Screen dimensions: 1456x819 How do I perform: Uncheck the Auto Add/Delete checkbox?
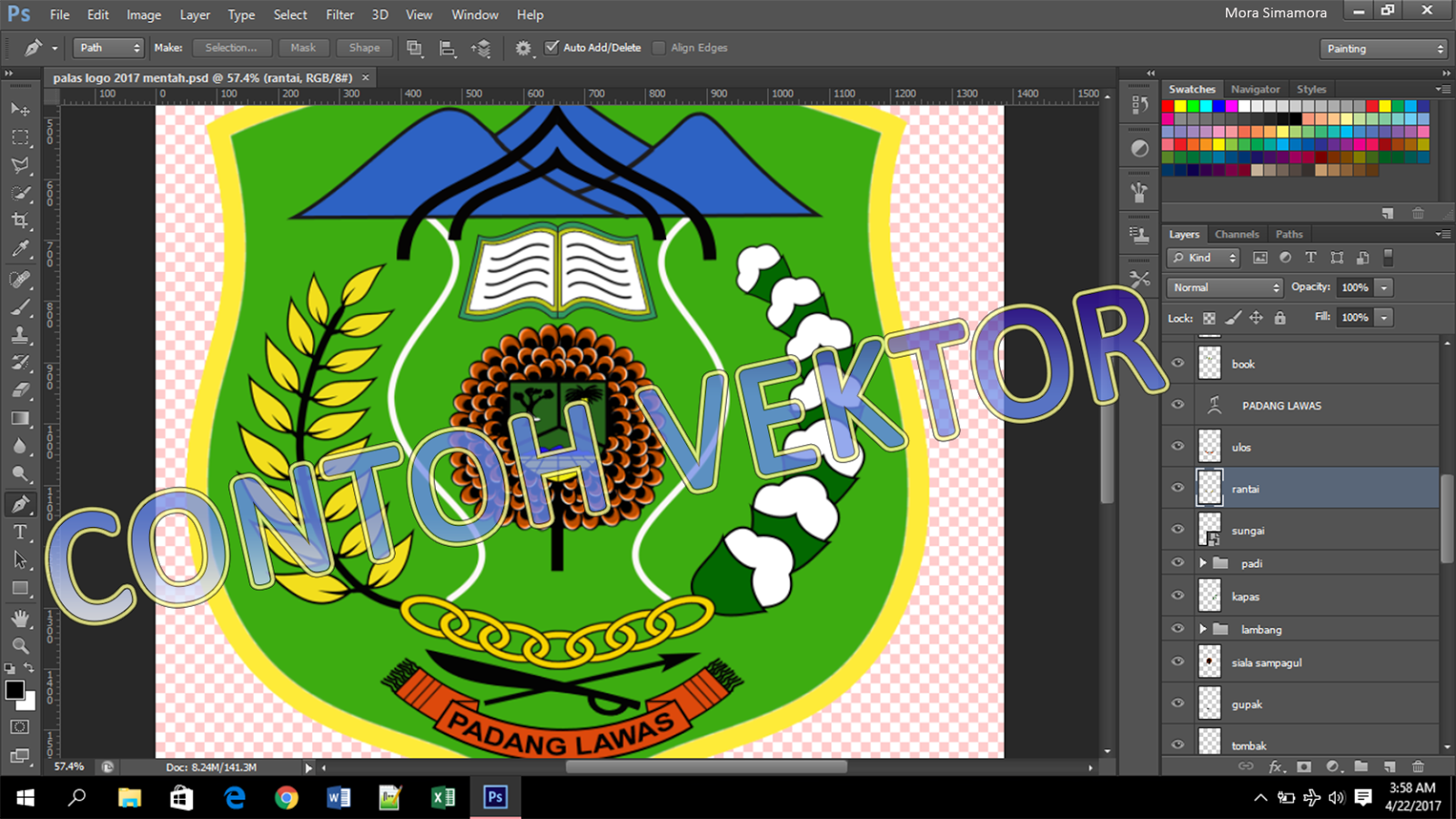[551, 47]
